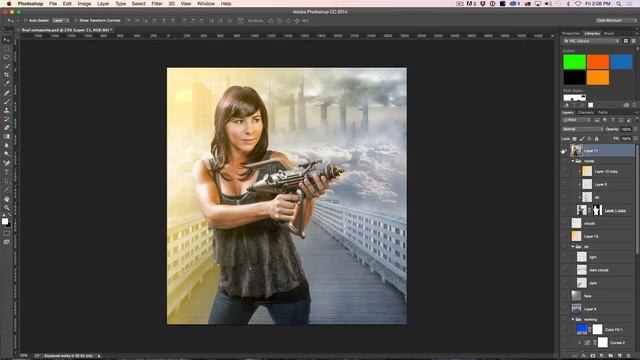Select the Rectangular Marquee tool
Viewport: 640px width, 360px height.
click(7, 49)
